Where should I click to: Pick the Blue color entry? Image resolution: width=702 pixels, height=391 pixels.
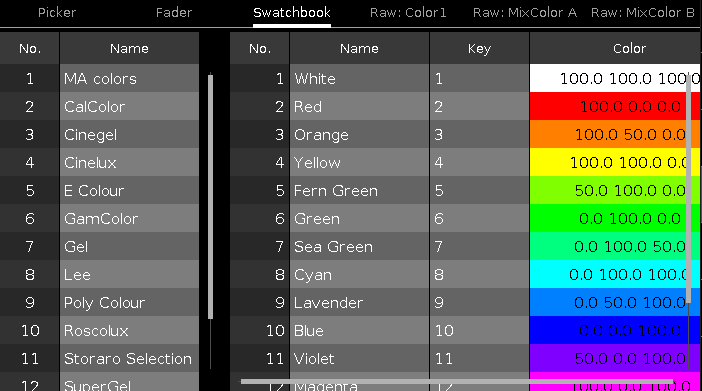coord(360,331)
